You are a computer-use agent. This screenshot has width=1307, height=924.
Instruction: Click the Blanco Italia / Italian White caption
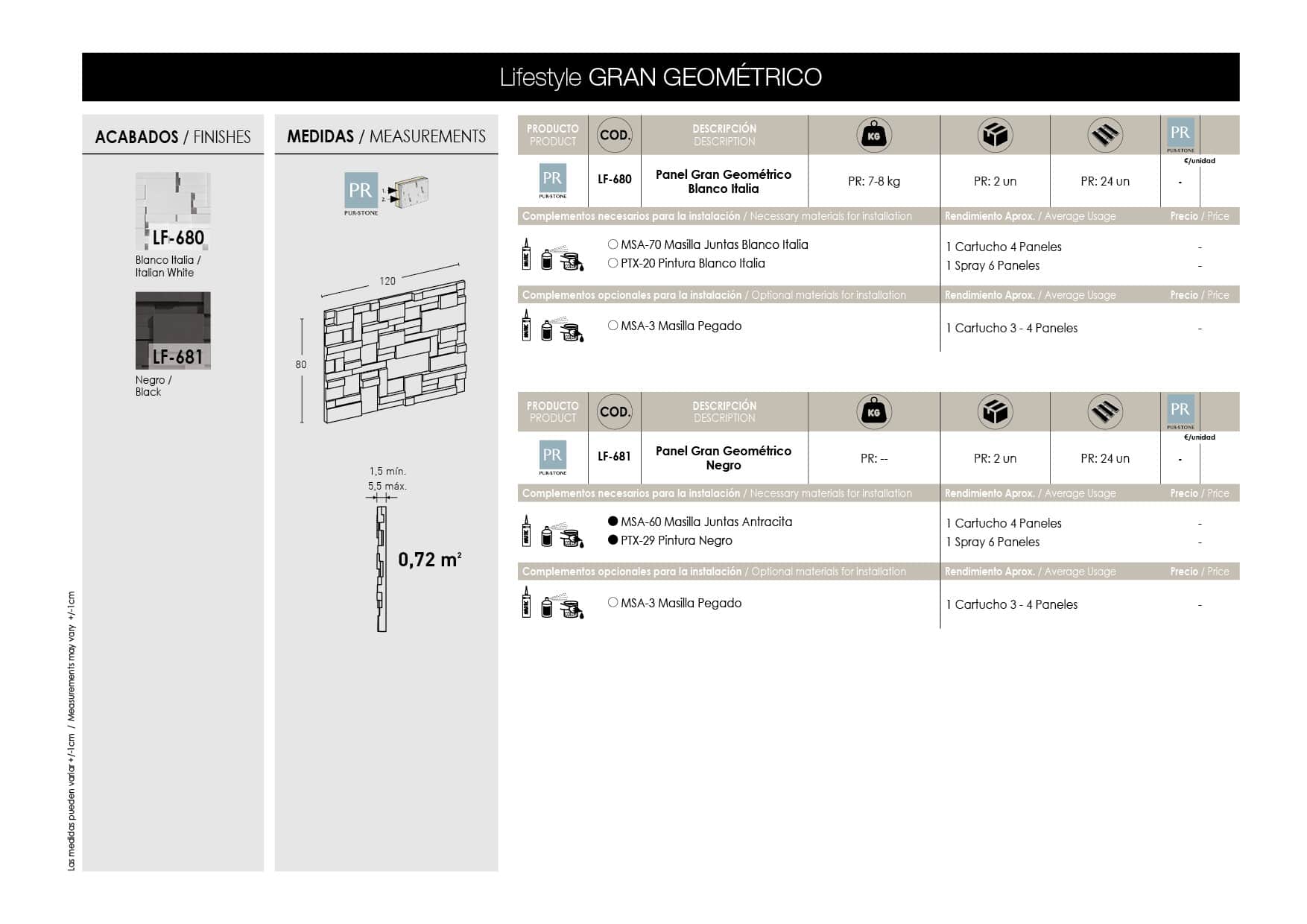click(x=168, y=266)
